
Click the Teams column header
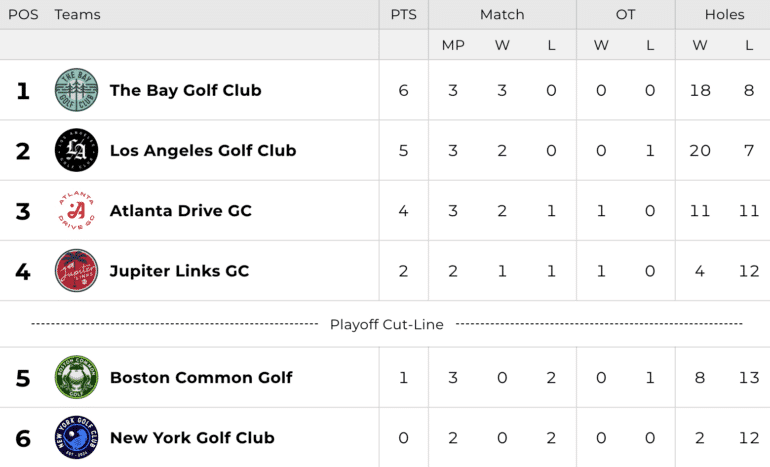point(78,15)
